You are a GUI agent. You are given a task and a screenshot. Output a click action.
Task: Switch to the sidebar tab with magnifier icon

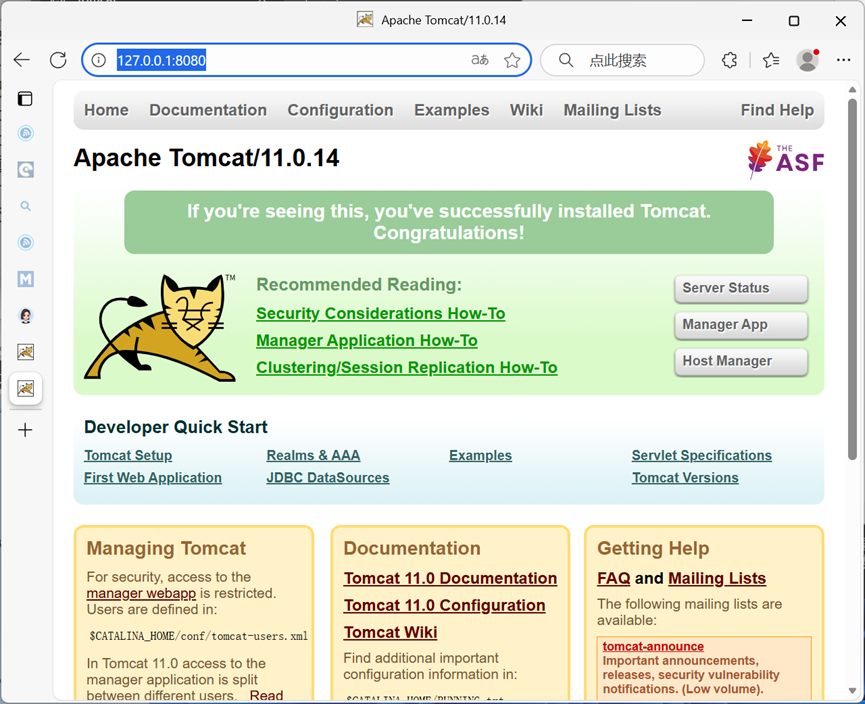25,206
